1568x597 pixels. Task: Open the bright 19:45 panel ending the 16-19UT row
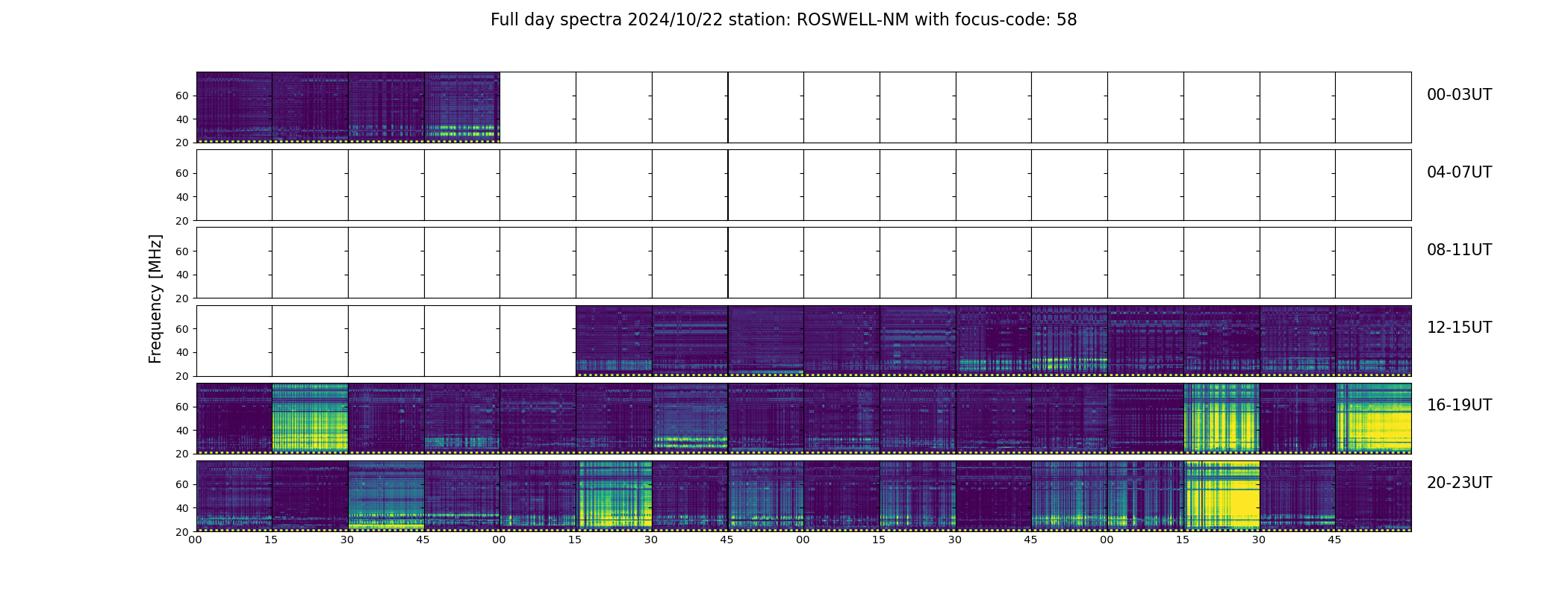point(1373,419)
